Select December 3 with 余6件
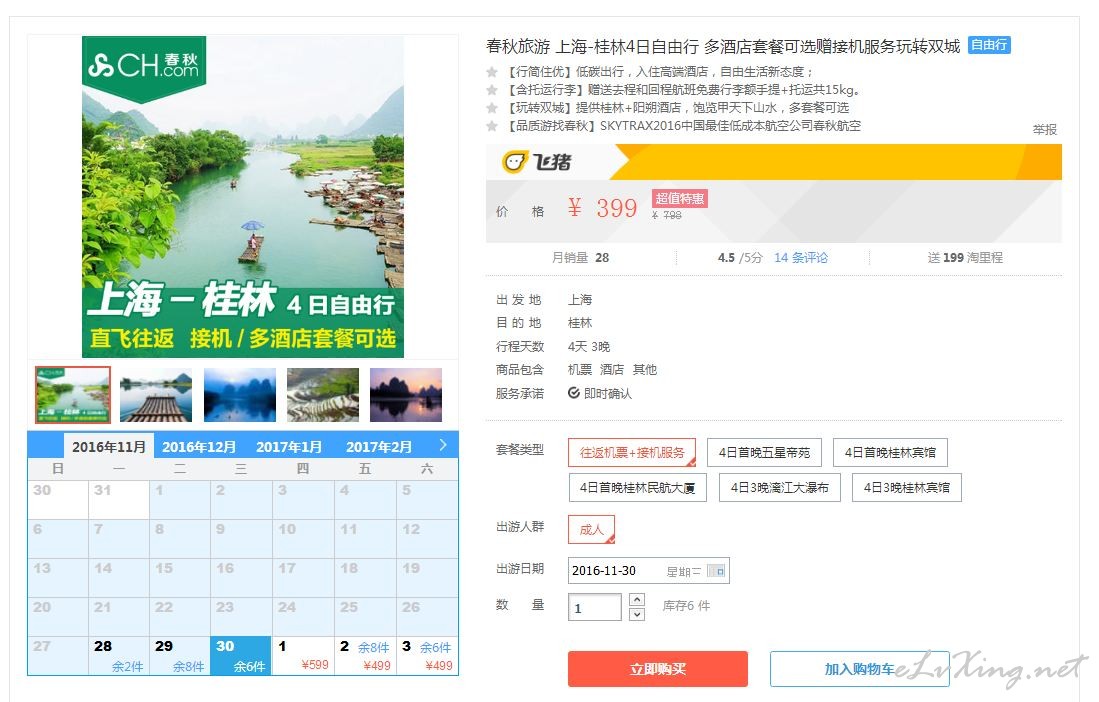This screenshot has width=1099, height=702. pyautogui.click(x=427, y=656)
